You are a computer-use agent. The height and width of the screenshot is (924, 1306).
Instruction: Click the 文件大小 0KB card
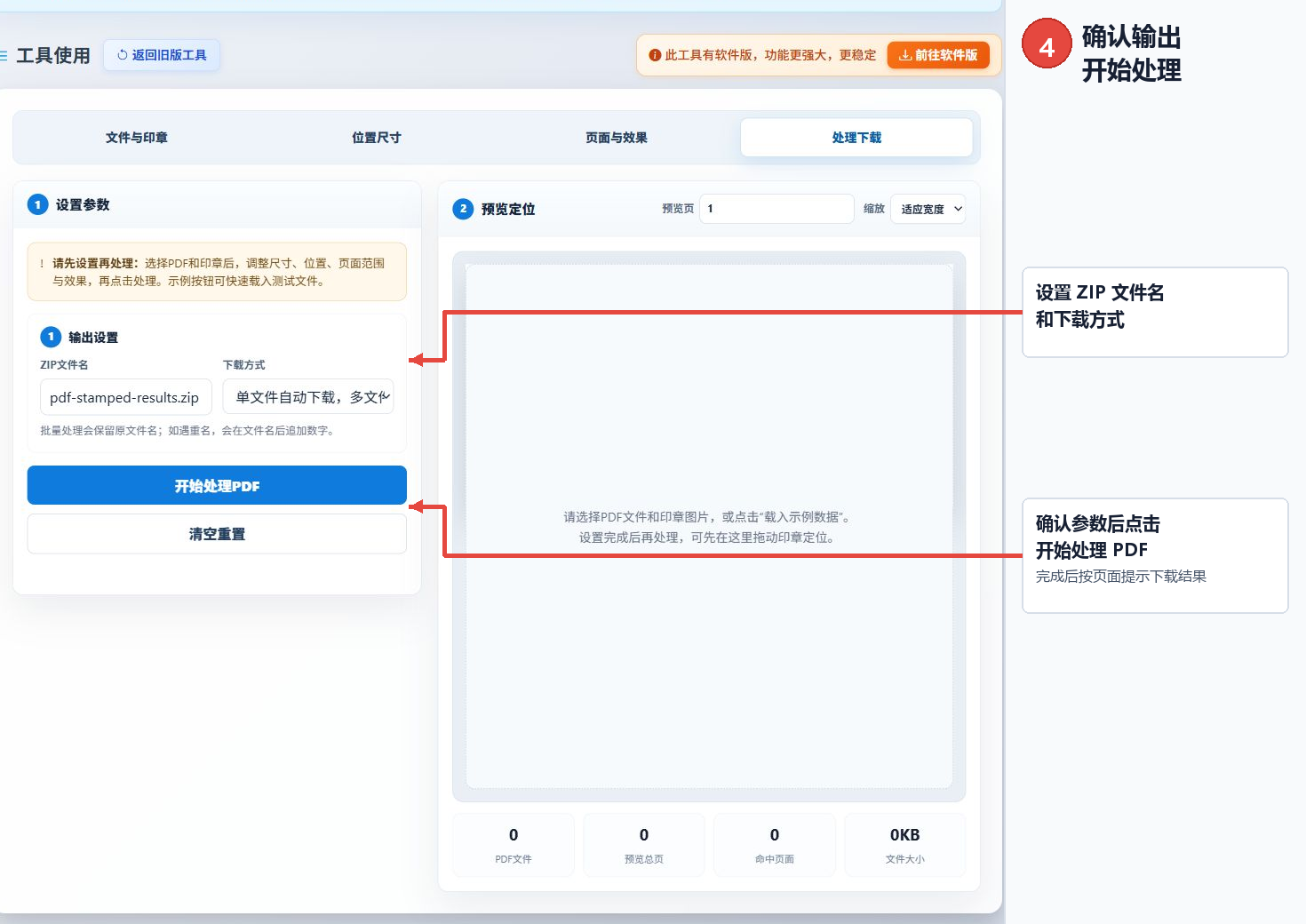(905, 845)
